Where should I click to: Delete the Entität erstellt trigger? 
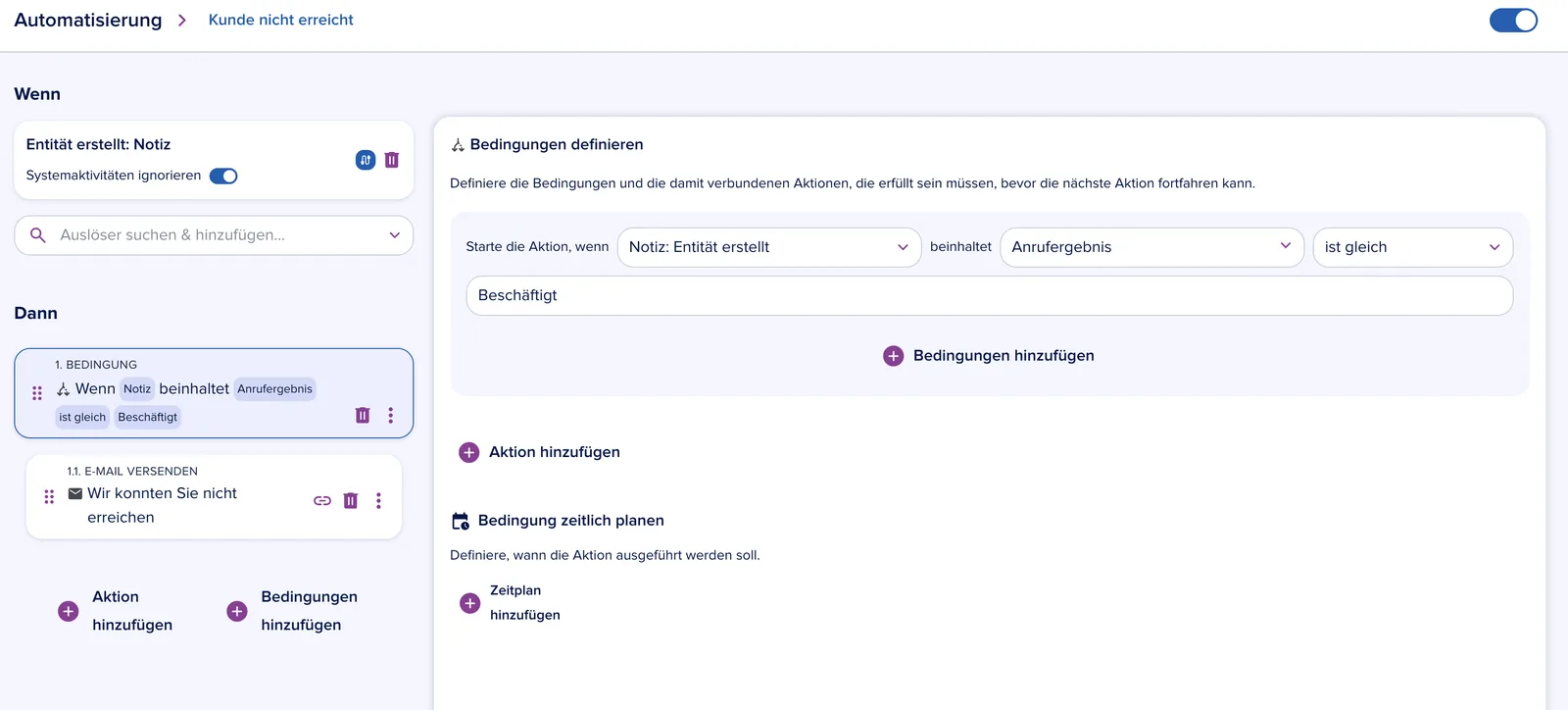(392, 160)
